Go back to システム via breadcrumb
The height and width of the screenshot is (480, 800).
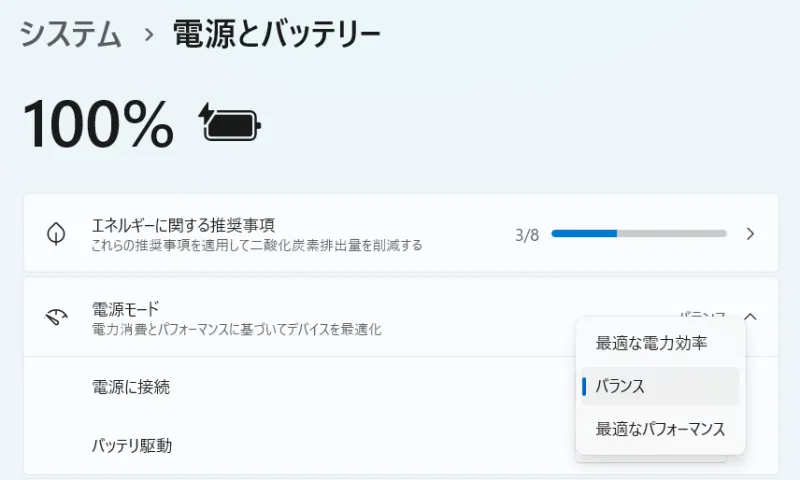click(71, 35)
